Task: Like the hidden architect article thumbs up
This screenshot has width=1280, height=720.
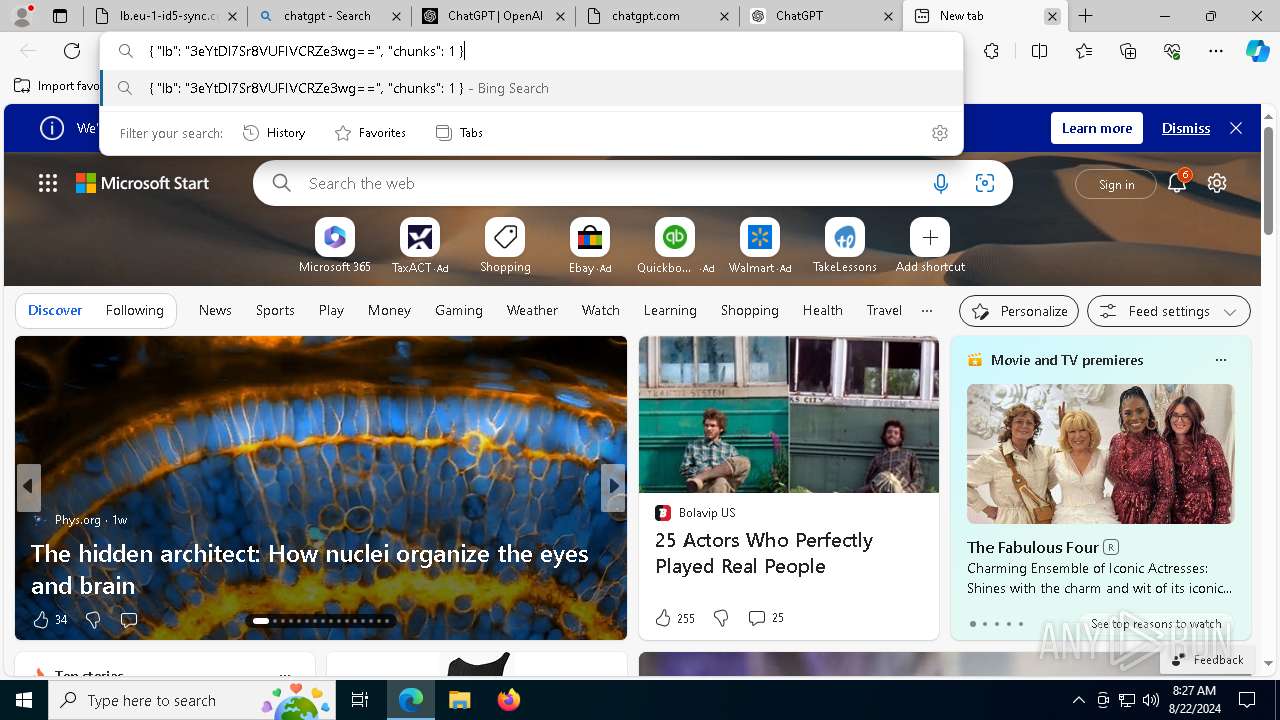Action: point(41,620)
